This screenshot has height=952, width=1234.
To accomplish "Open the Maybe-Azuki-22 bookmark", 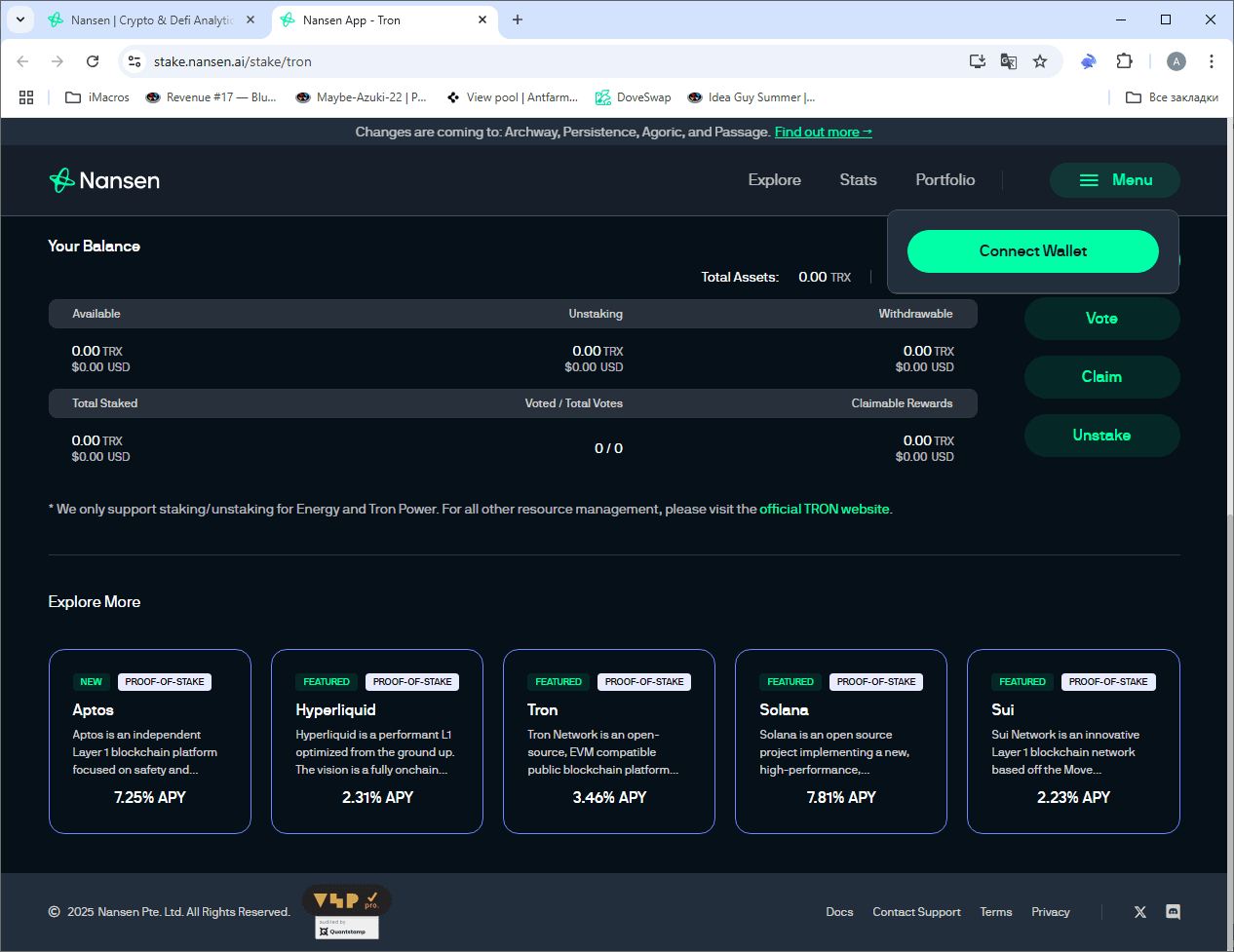I will click(x=361, y=97).
